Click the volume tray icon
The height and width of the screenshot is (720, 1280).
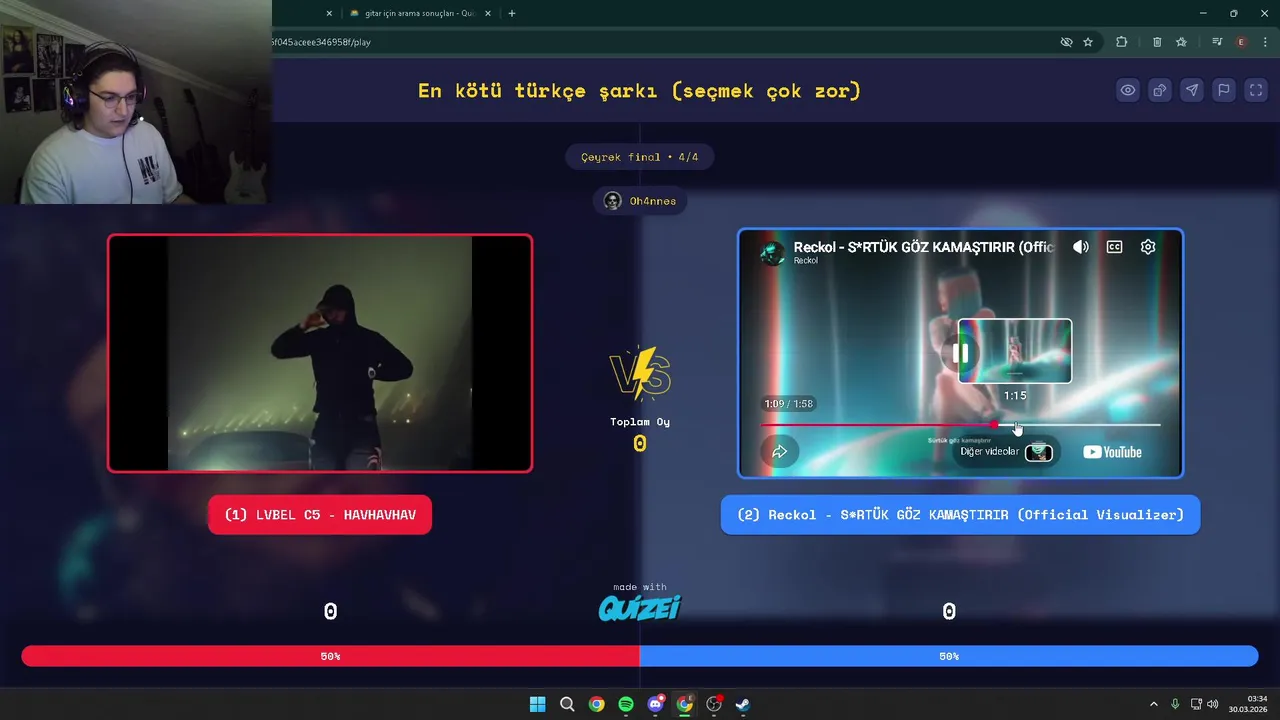[1213, 704]
